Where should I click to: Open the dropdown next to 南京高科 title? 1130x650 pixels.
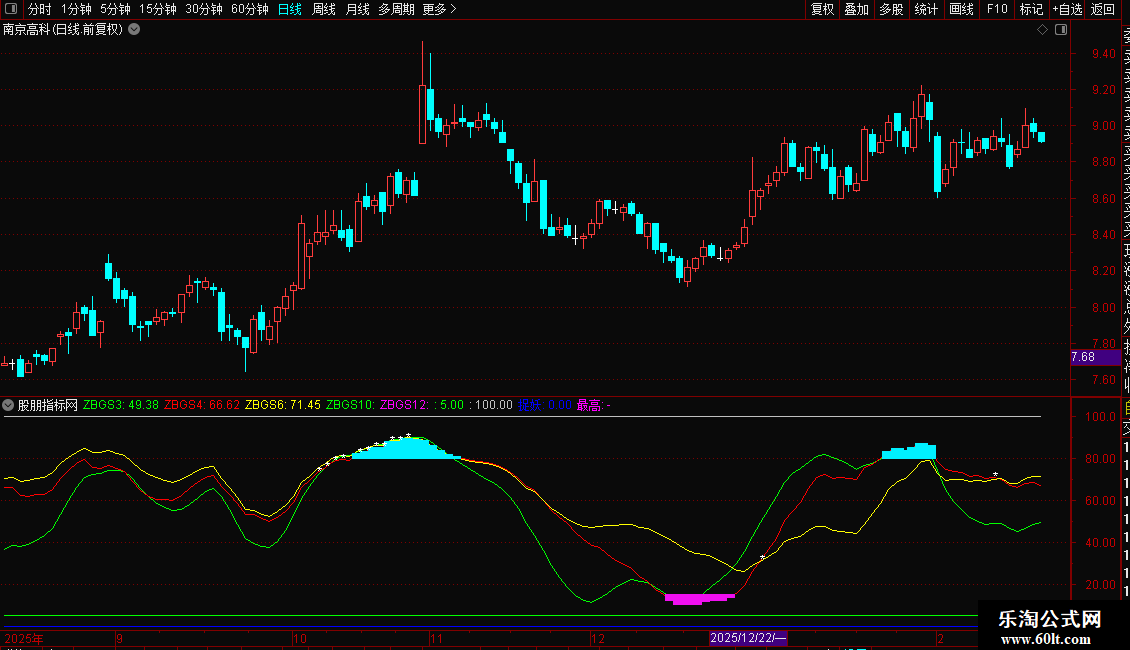click(x=134, y=29)
